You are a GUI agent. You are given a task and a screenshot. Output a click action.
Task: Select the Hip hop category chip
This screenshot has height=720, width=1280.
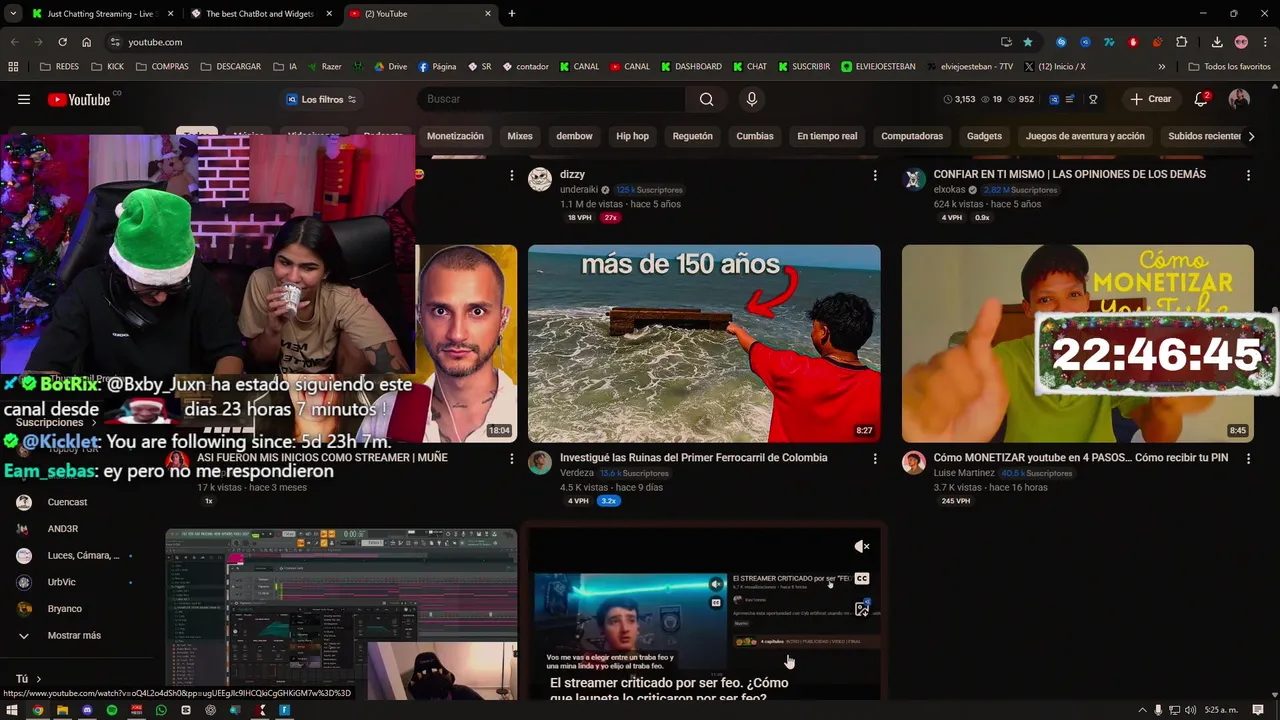click(x=632, y=136)
